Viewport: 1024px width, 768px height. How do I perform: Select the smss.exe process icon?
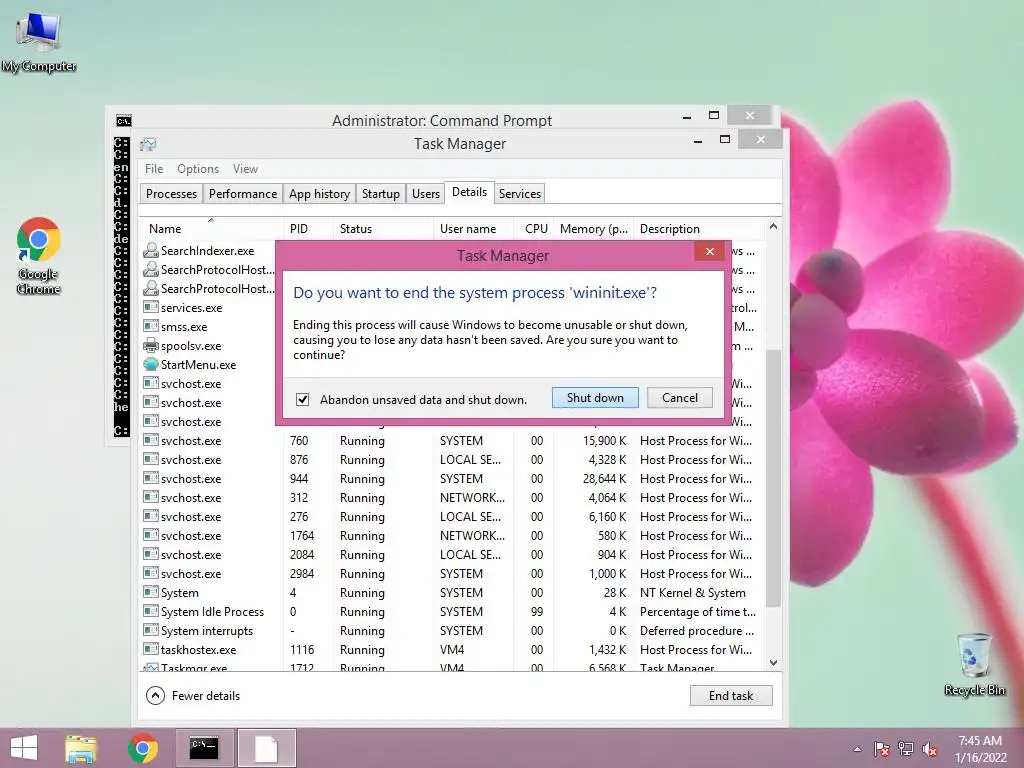pyautogui.click(x=151, y=326)
